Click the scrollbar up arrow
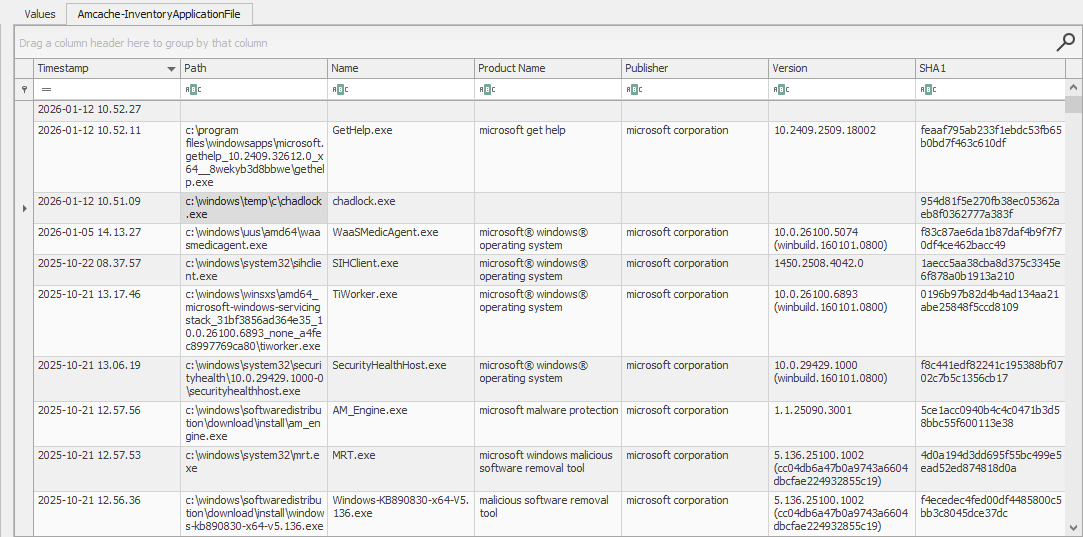 coord(1073,88)
